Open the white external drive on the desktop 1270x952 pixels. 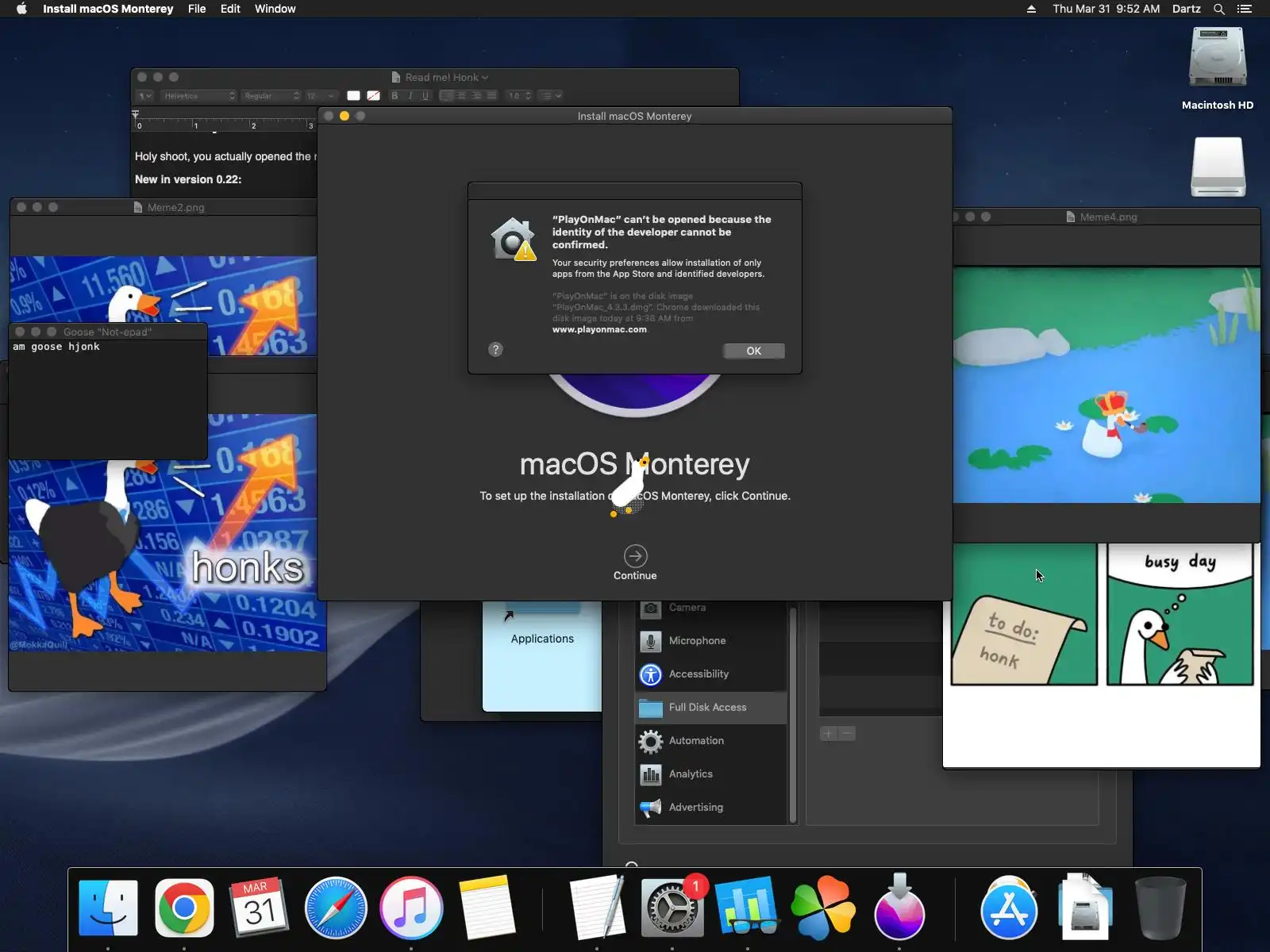[1218, 167]
